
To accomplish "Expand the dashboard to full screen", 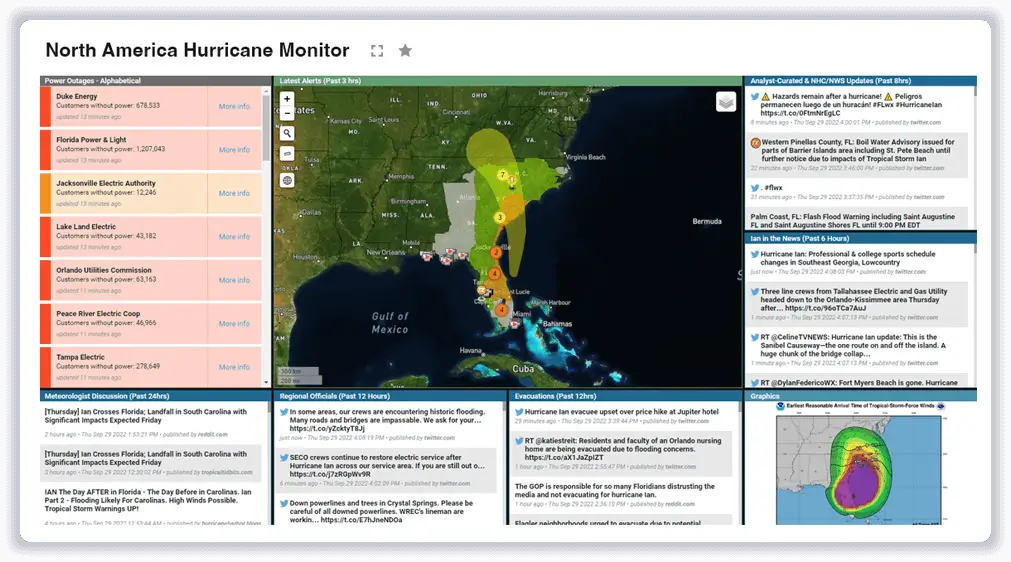I will 377,51.
